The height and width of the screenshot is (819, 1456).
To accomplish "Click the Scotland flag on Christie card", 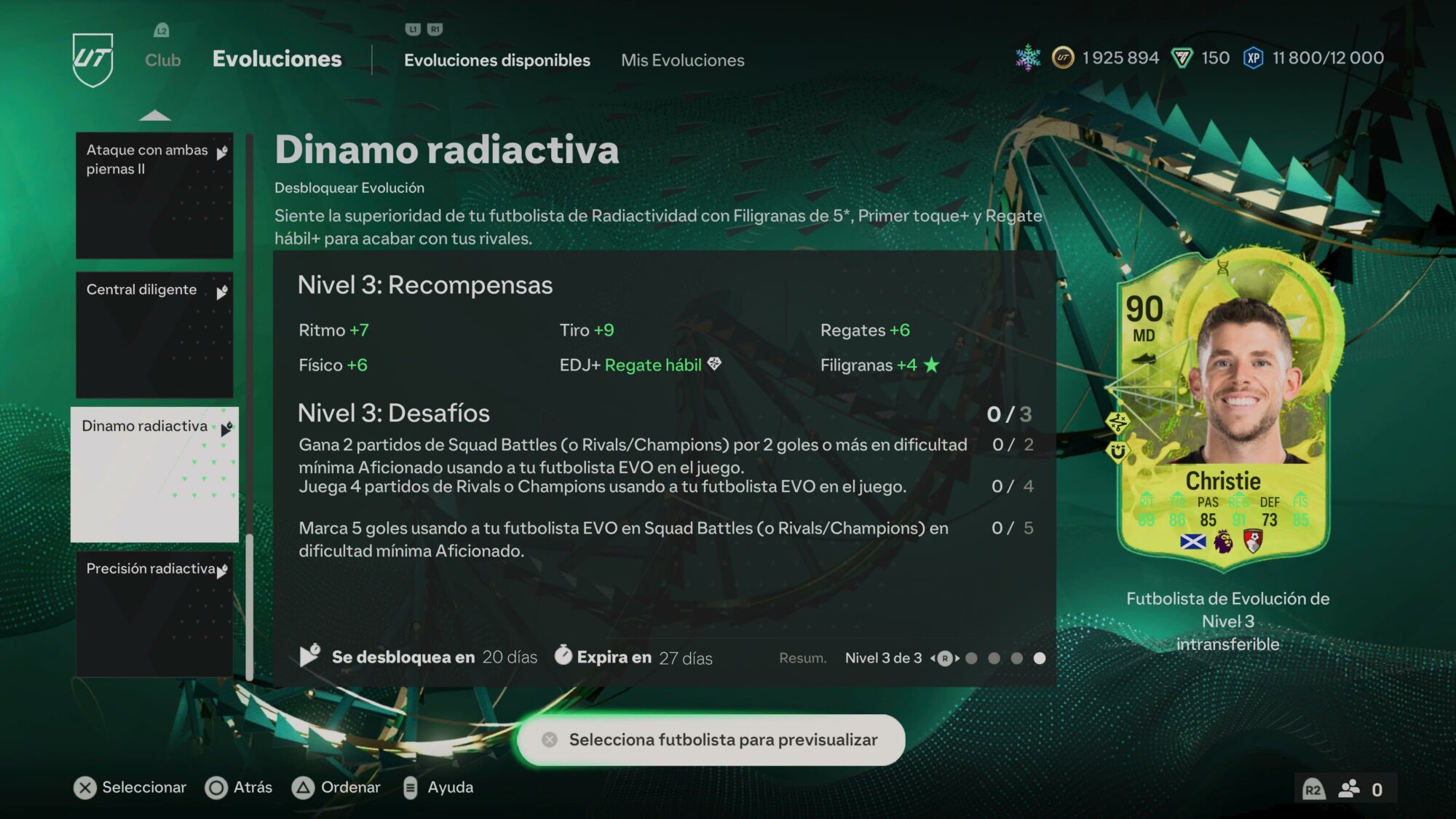I will point(1192,542).
